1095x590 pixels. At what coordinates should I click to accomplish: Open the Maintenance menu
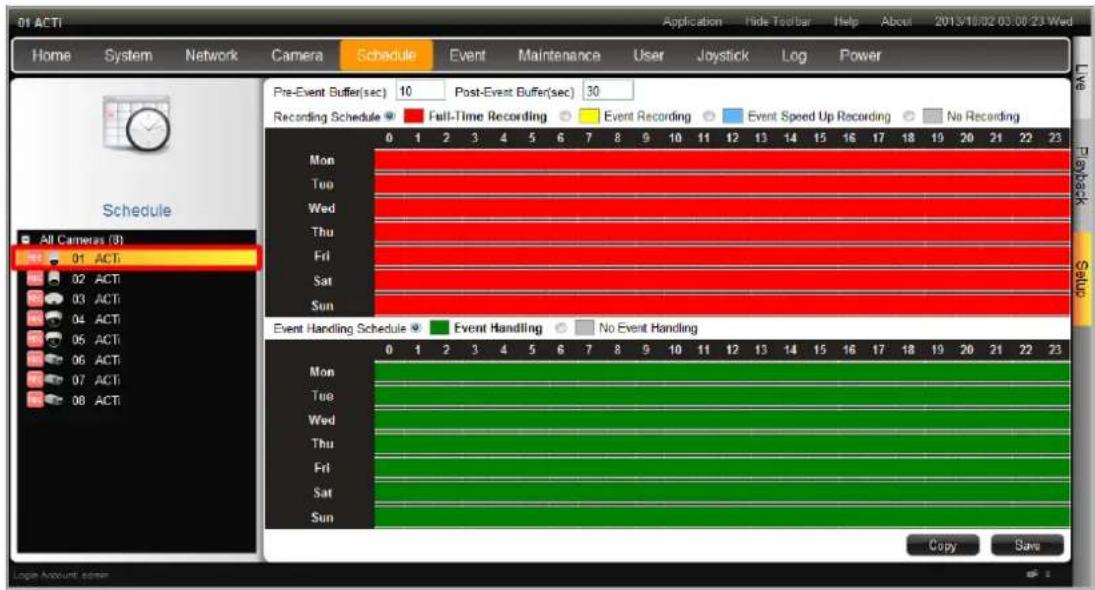tap(559, 55)
